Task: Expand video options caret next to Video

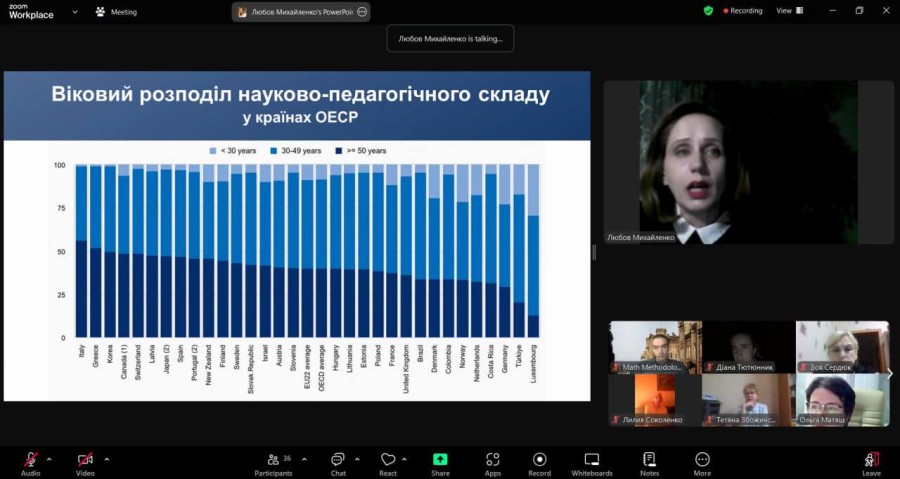Action: [106, 459]
